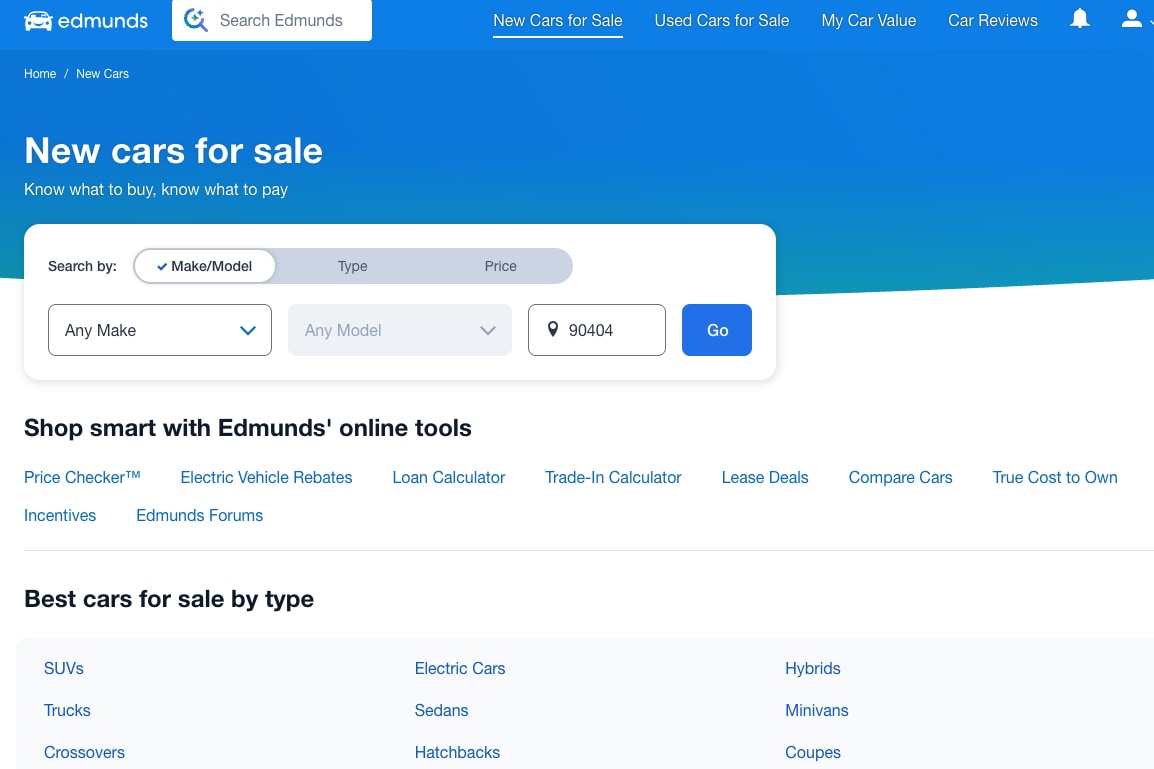Click the Edmunds car logo
Screen dimensions: 1154x769
85,21
